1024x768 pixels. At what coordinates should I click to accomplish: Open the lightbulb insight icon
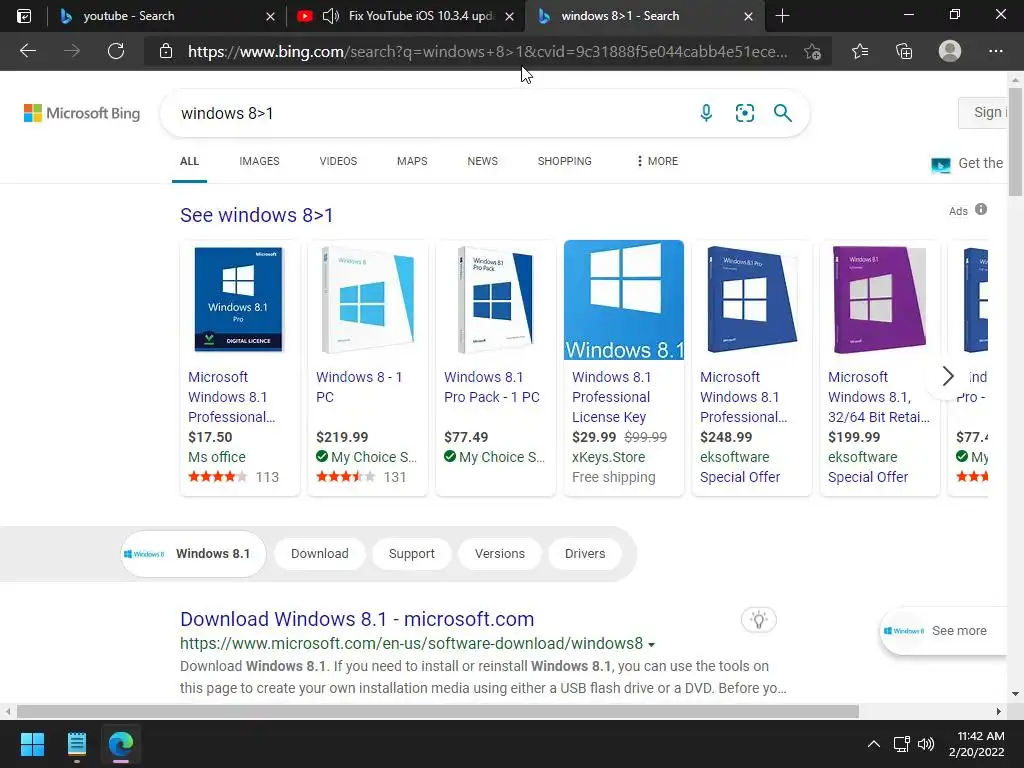758,620
